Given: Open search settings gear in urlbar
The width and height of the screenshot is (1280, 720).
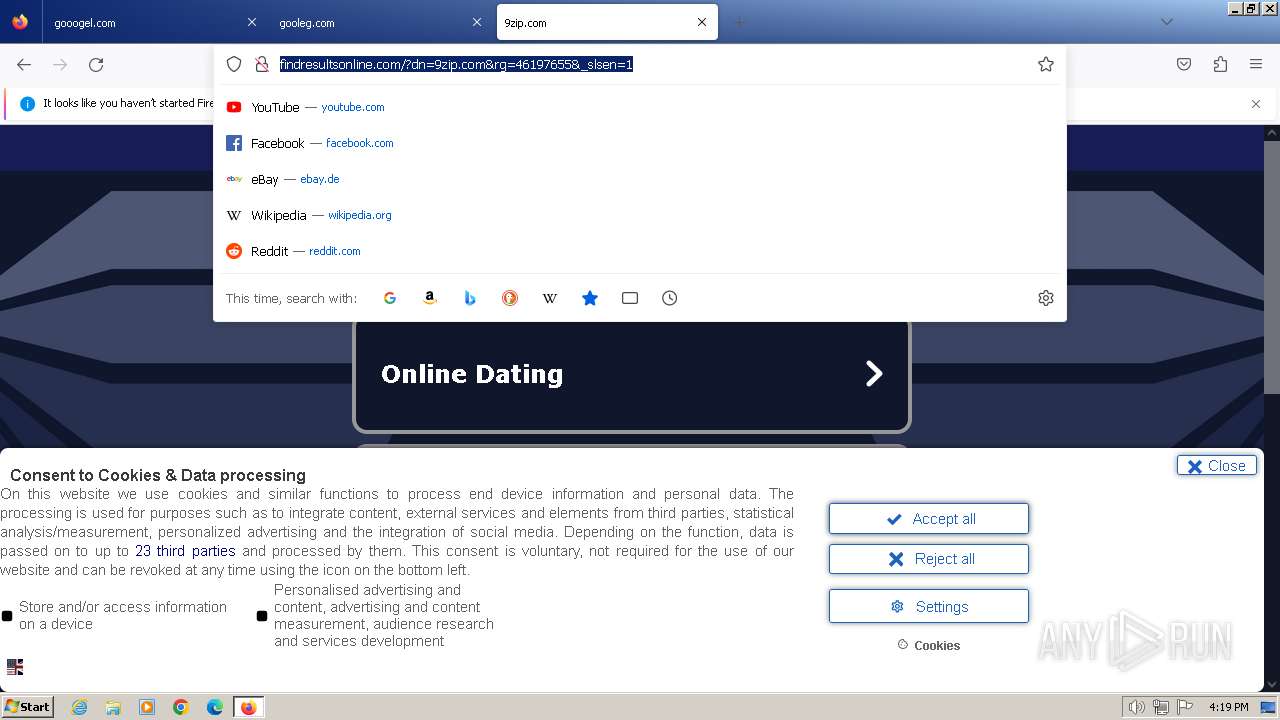Looking at the screenshot, I should [x=1046, y=298].
